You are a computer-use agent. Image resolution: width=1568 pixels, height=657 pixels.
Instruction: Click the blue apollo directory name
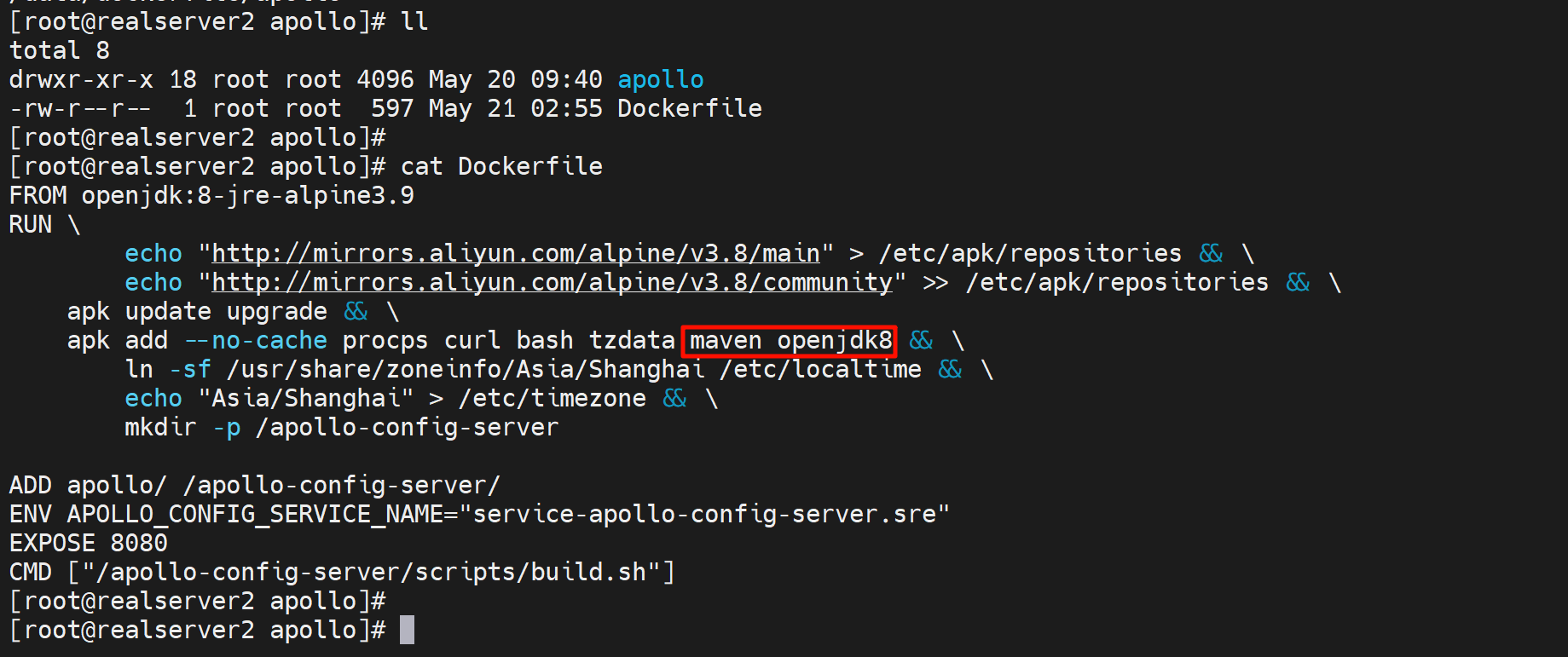click(660, 79)
